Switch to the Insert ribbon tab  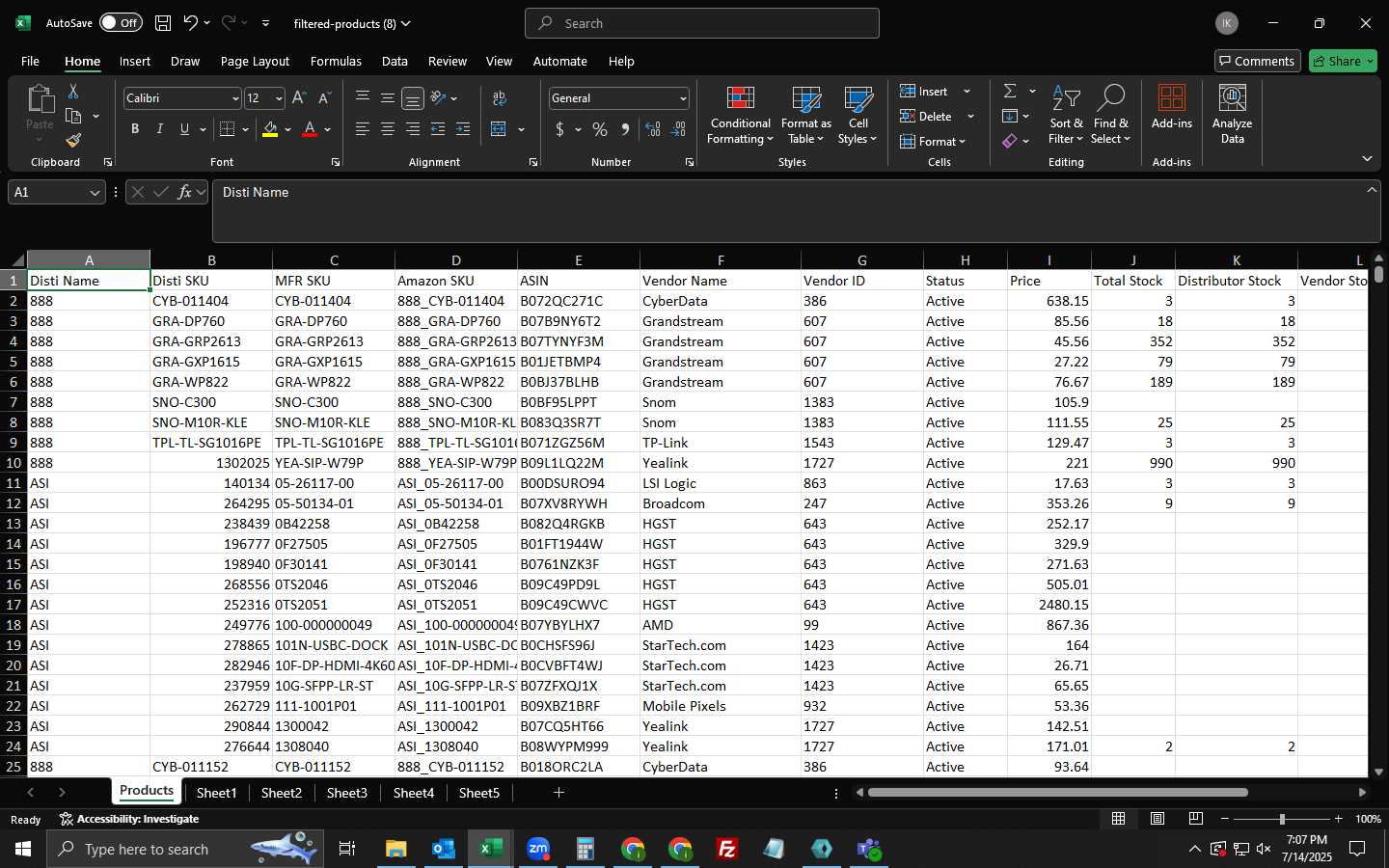coord(135,61)
